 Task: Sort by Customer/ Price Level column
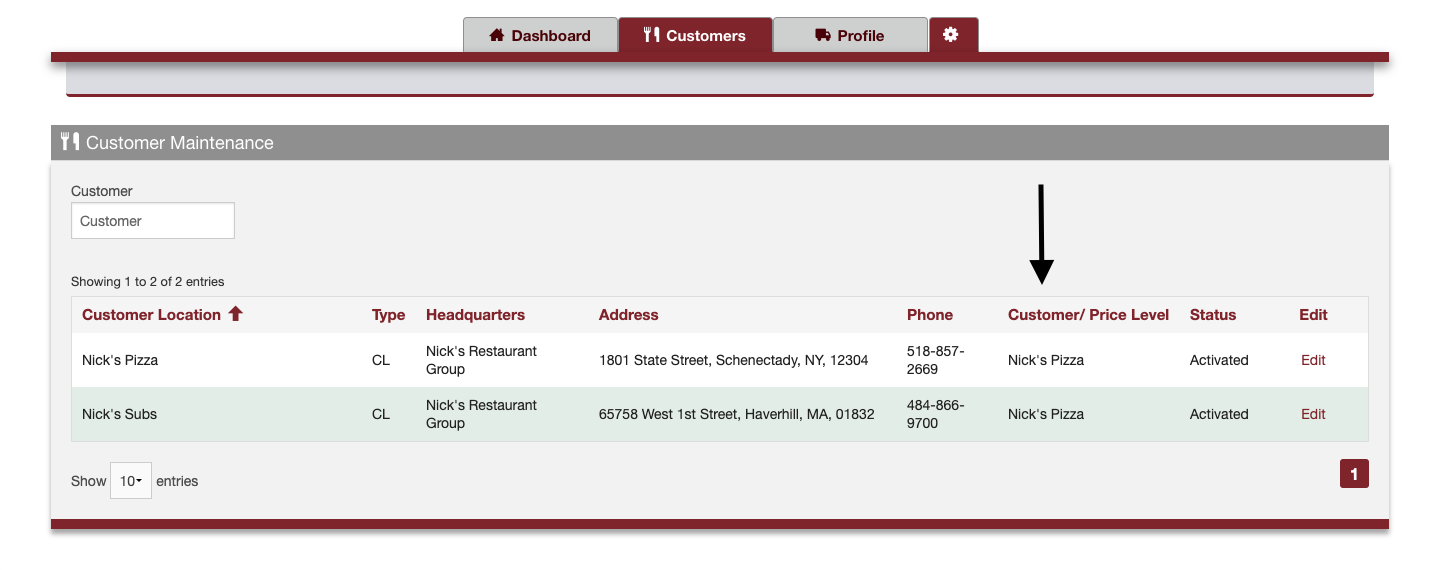coord(1088,314)
